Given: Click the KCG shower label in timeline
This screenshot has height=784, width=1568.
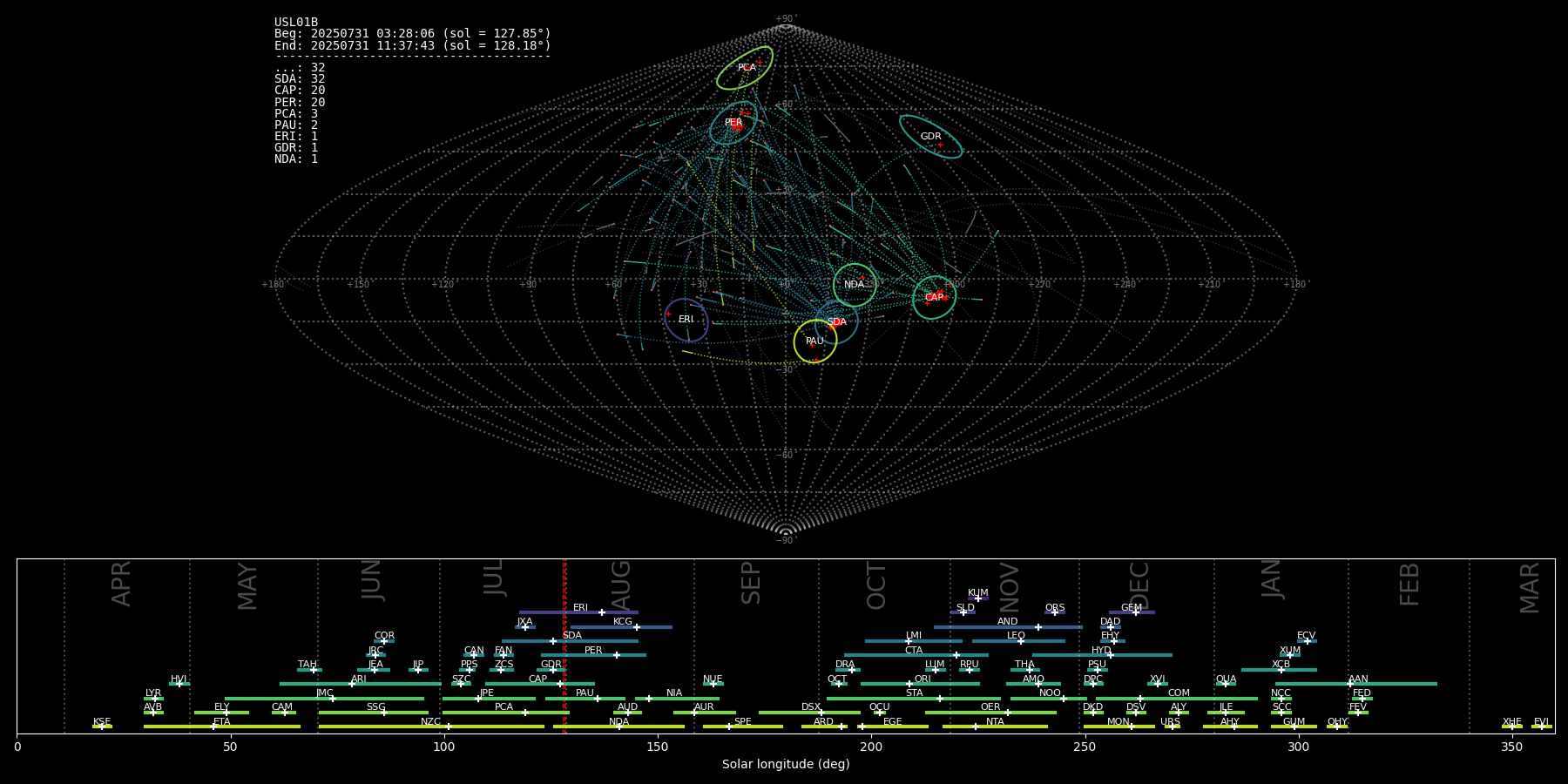Looking at the screenshot, I should pos(623,622).
